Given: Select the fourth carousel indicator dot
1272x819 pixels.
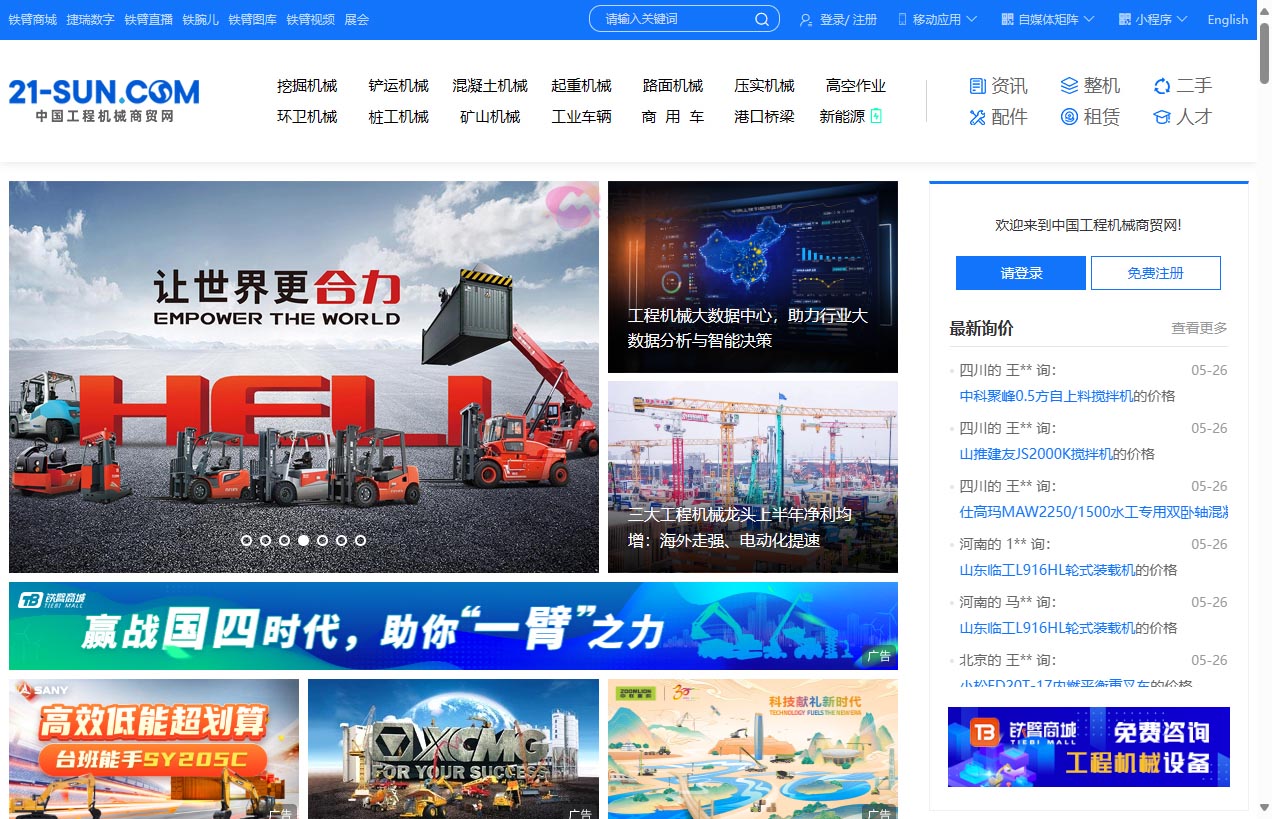Looking at the screenshot, I should tap(303, 540).
